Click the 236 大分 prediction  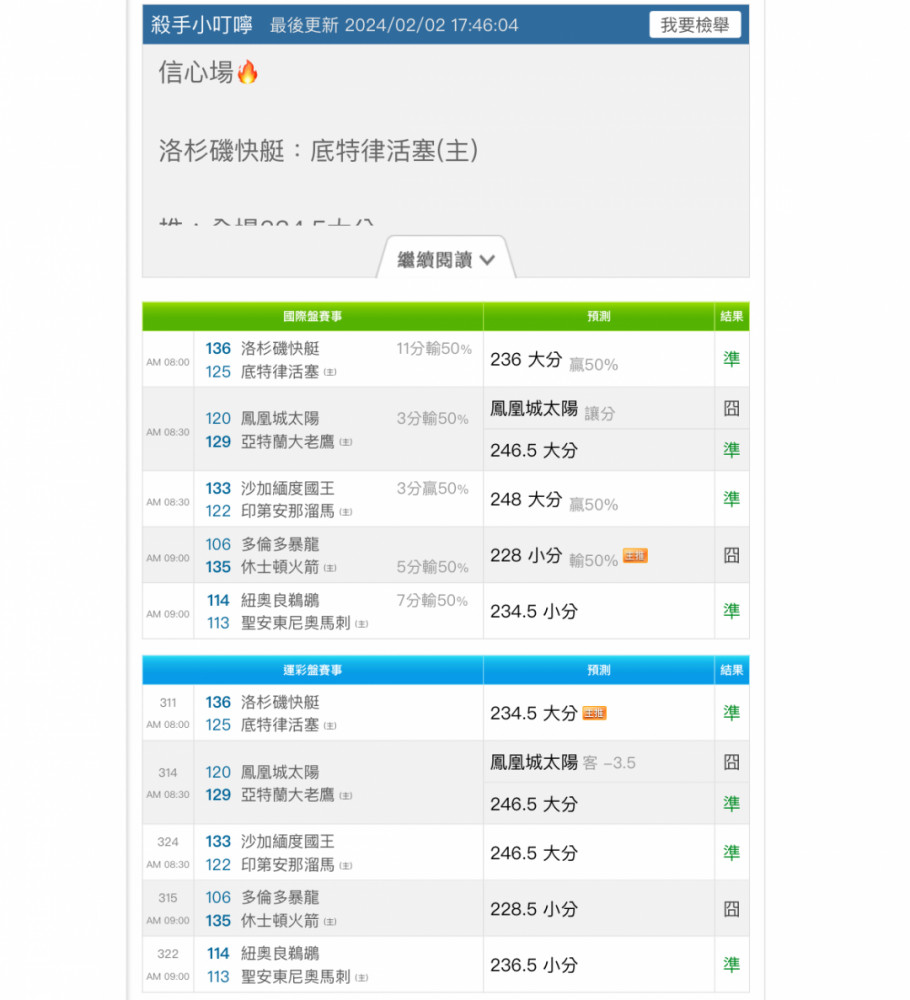click(526, 360)
